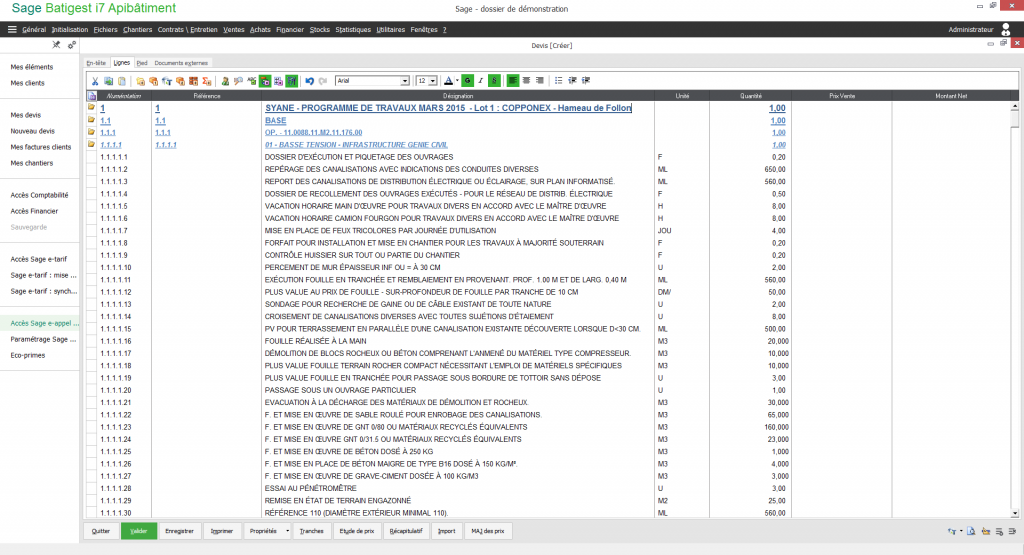Click the Administrateur user avatar icon
The image size is (1024, 555).
point(1006,29)
